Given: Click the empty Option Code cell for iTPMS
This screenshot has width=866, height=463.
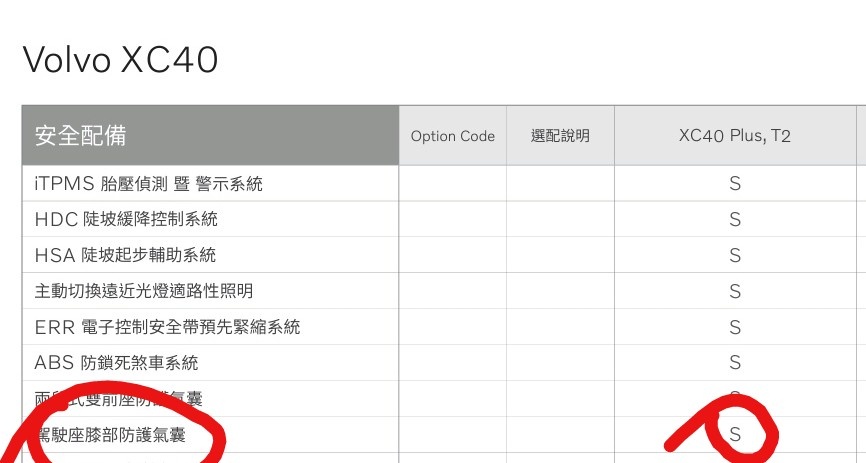Looking at the screenshot, I should click(x=453, y=184).
